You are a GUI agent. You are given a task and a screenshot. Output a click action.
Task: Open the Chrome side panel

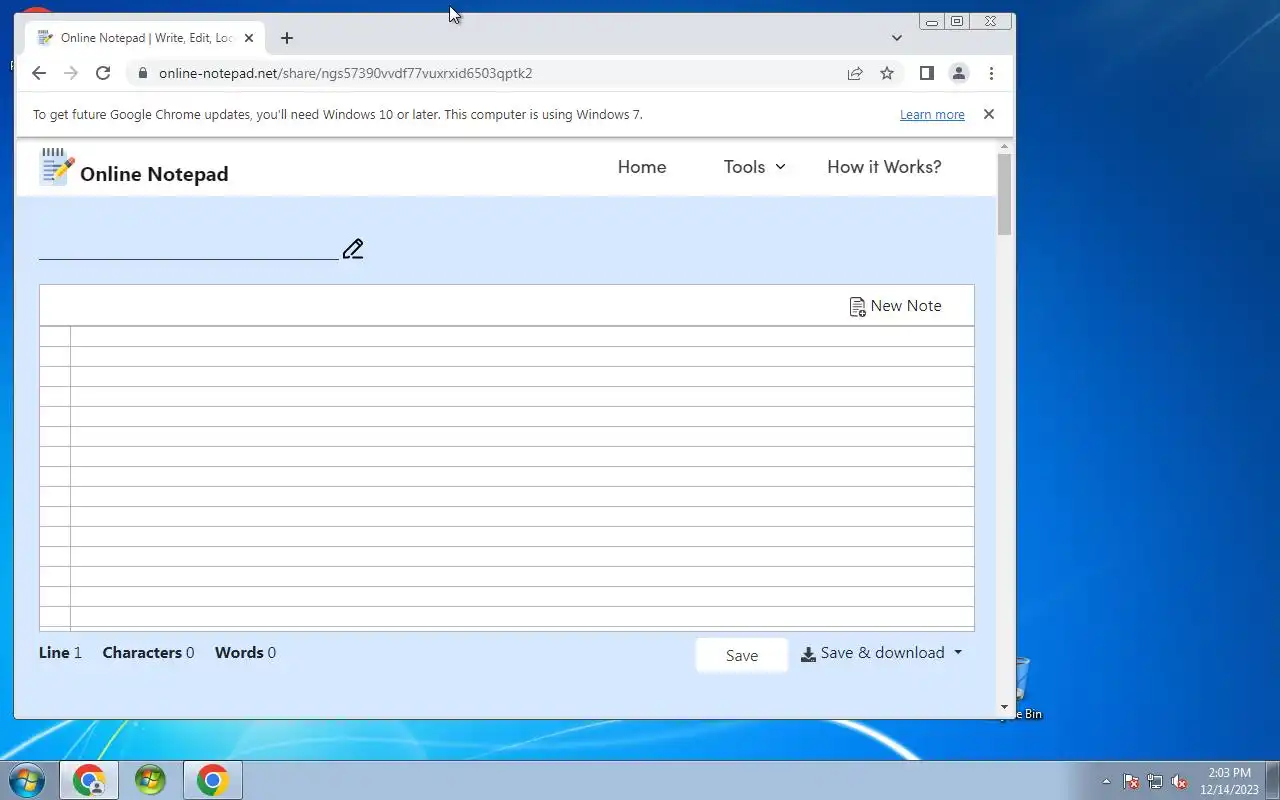926,73
